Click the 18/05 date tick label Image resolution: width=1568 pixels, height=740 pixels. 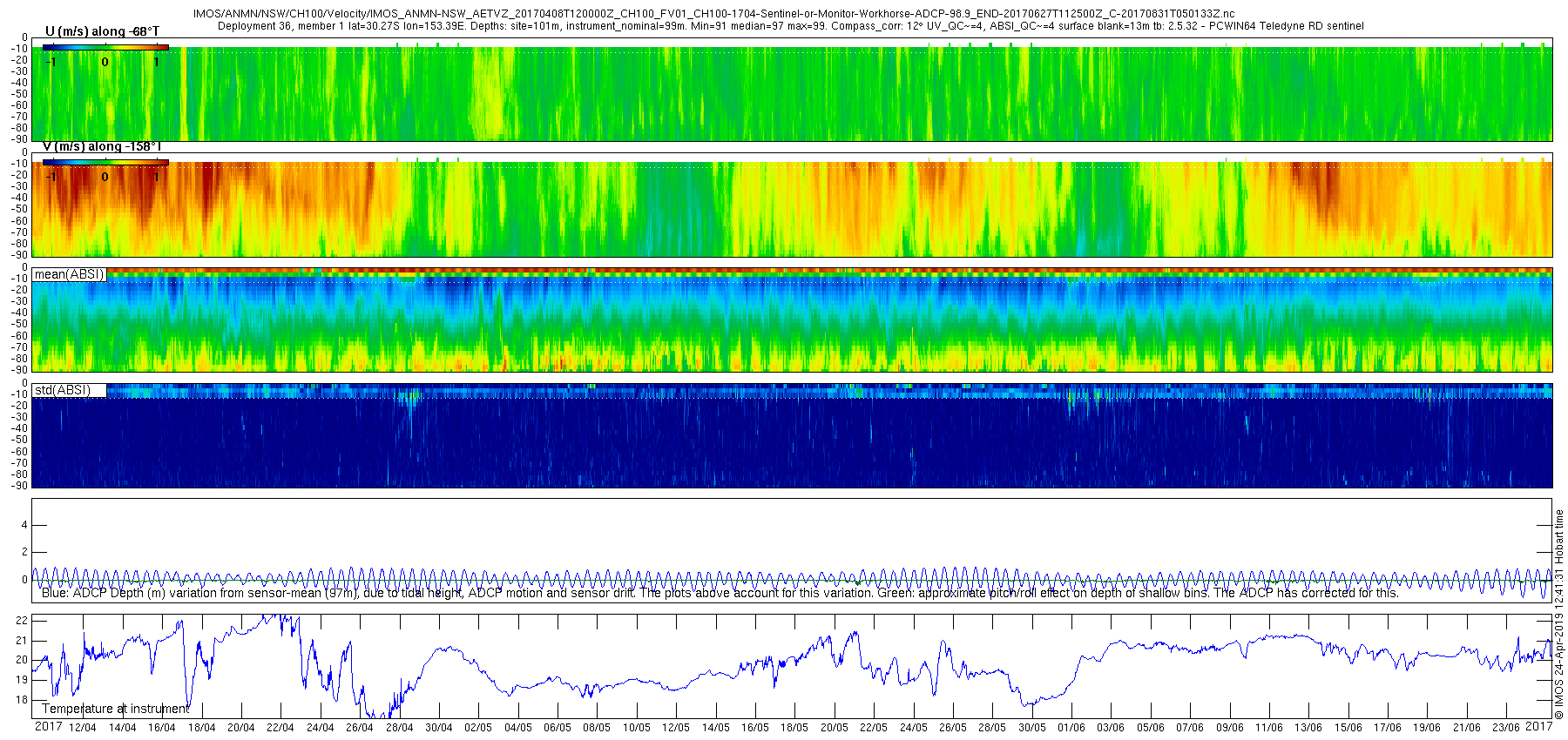pyautogui.click(x=794, y=728)
